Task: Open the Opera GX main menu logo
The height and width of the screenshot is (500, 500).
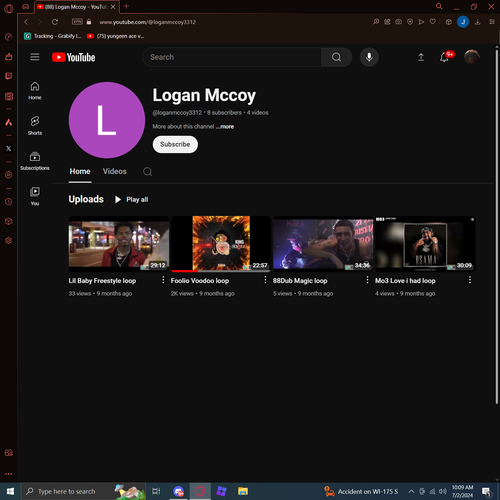Action: click(x=9, y=8)
